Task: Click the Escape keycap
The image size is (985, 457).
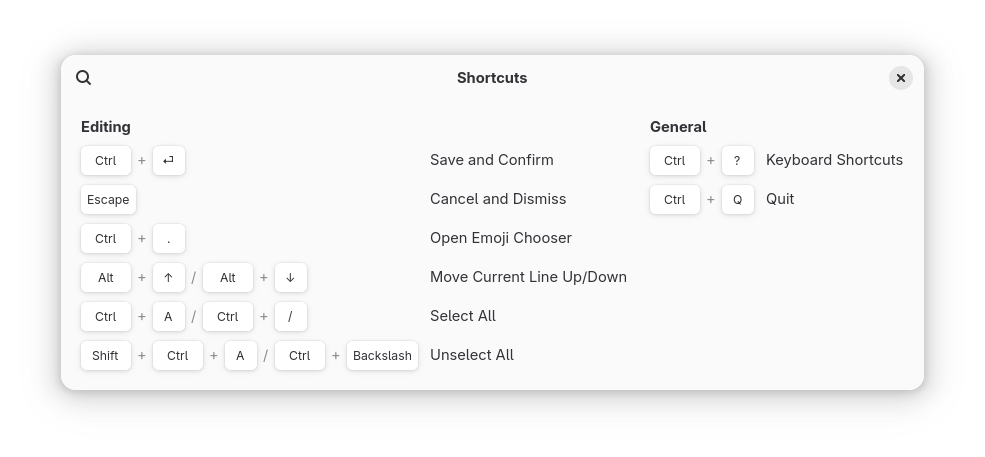Action: pyautogui.click(x=108, y=199)
